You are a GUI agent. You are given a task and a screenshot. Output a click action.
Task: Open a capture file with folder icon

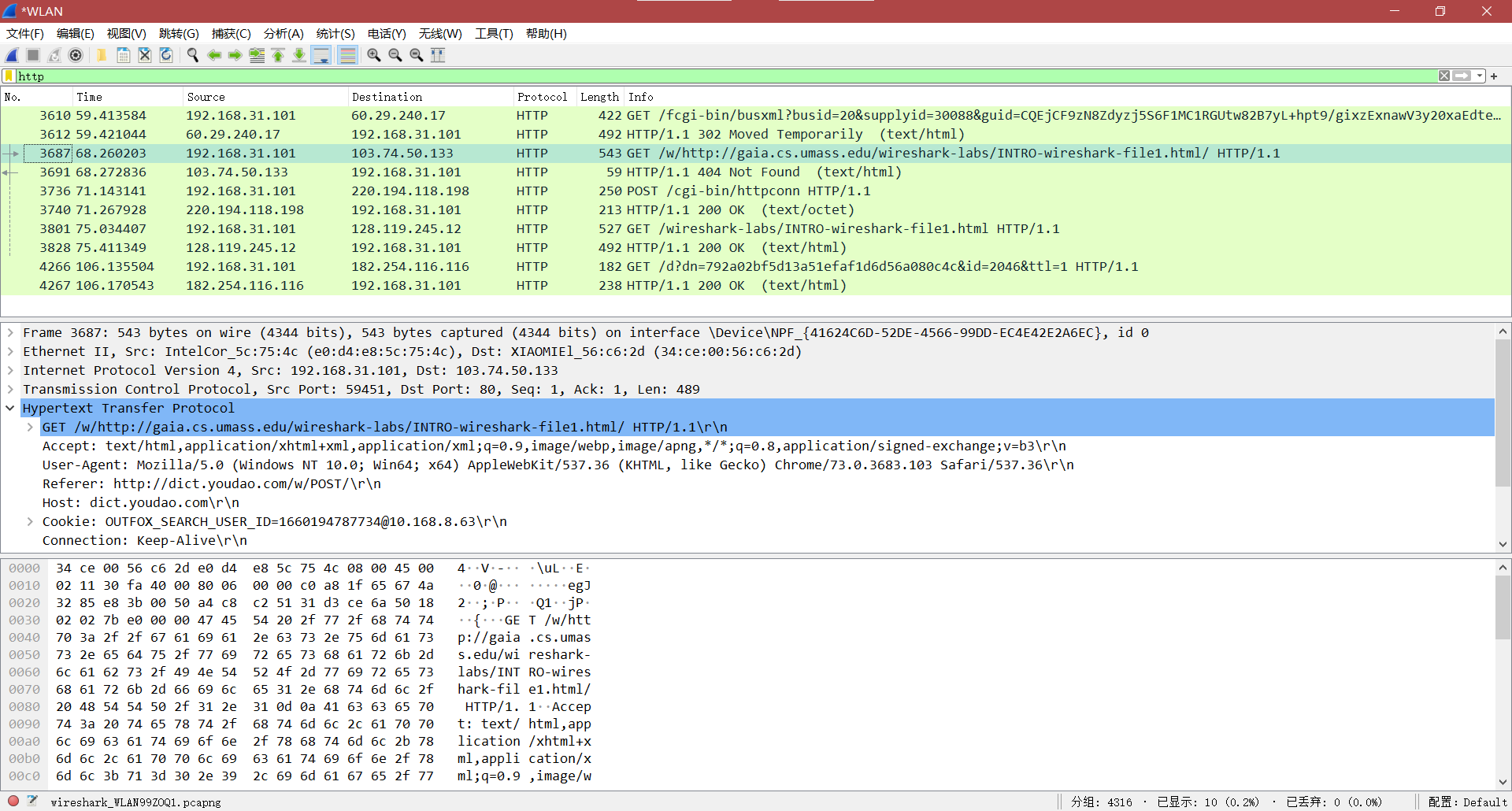tap(102, 55)
